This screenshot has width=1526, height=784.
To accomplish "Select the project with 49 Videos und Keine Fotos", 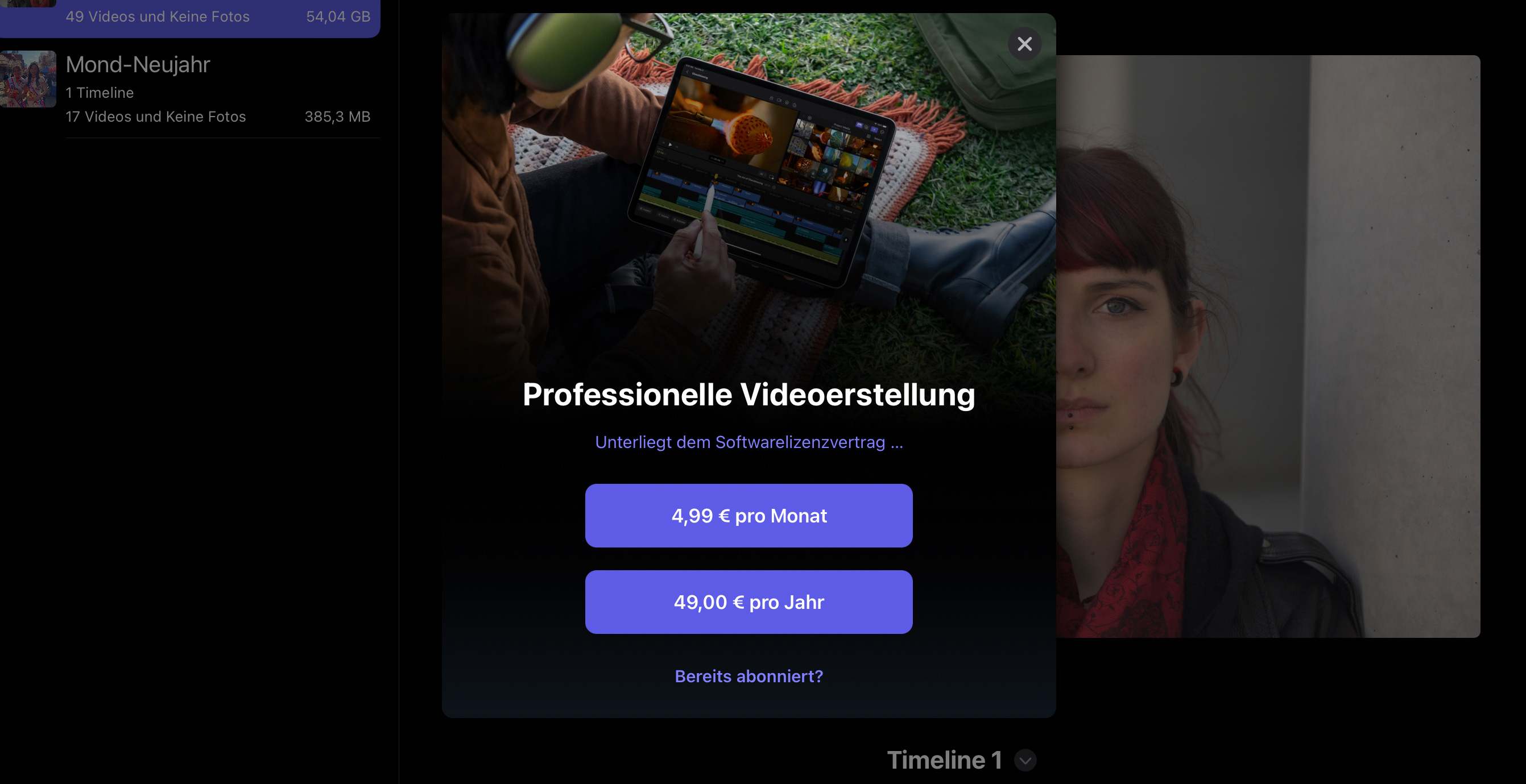I will pyautogui.click(x=189, y=16).
